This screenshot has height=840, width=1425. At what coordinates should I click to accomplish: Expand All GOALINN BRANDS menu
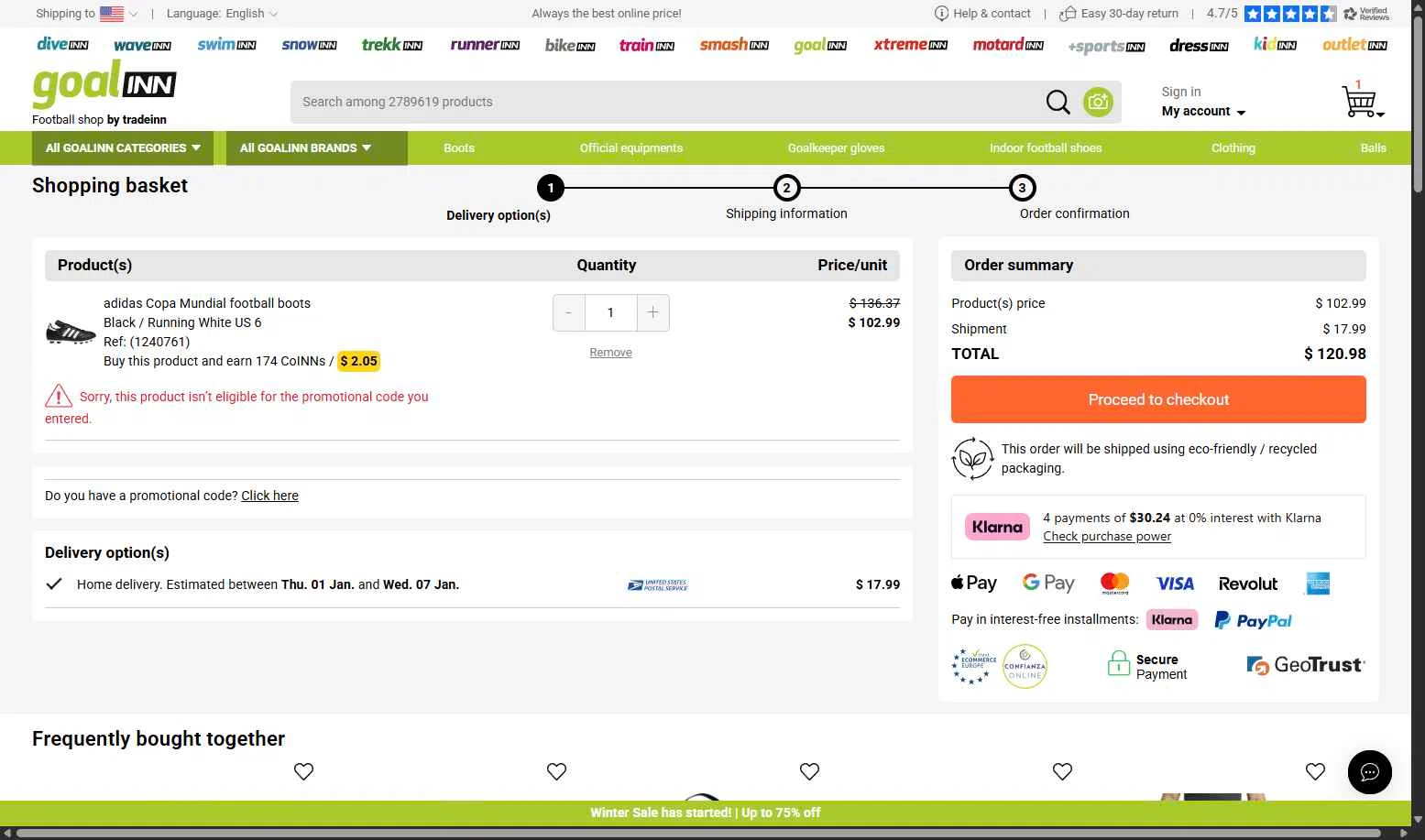[316, 147]
